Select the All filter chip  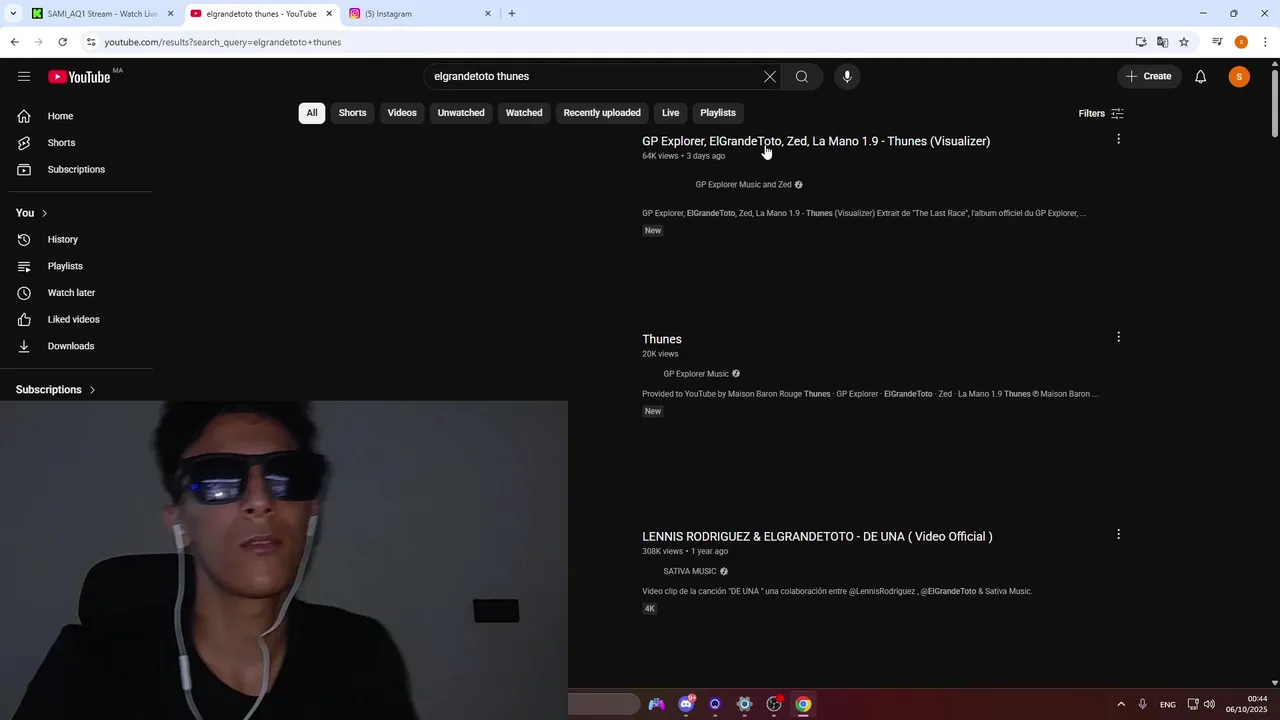click(x=312, y=113)
